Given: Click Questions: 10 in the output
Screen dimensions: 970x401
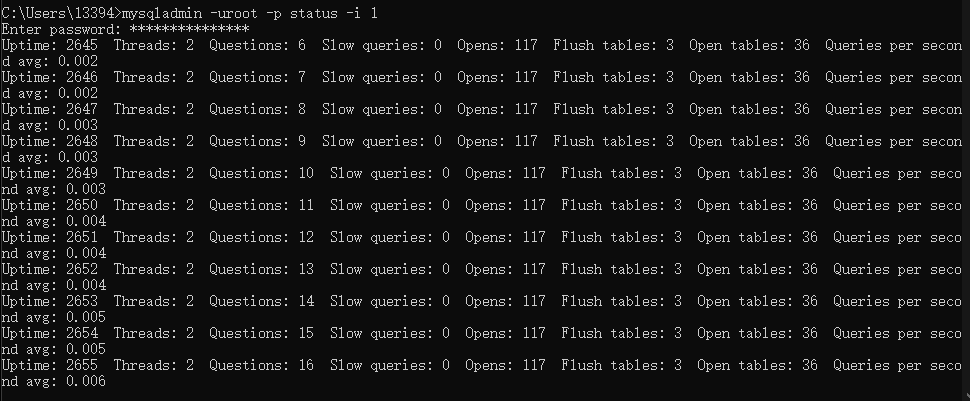Looking at the screenshot, I should [261, 173].
